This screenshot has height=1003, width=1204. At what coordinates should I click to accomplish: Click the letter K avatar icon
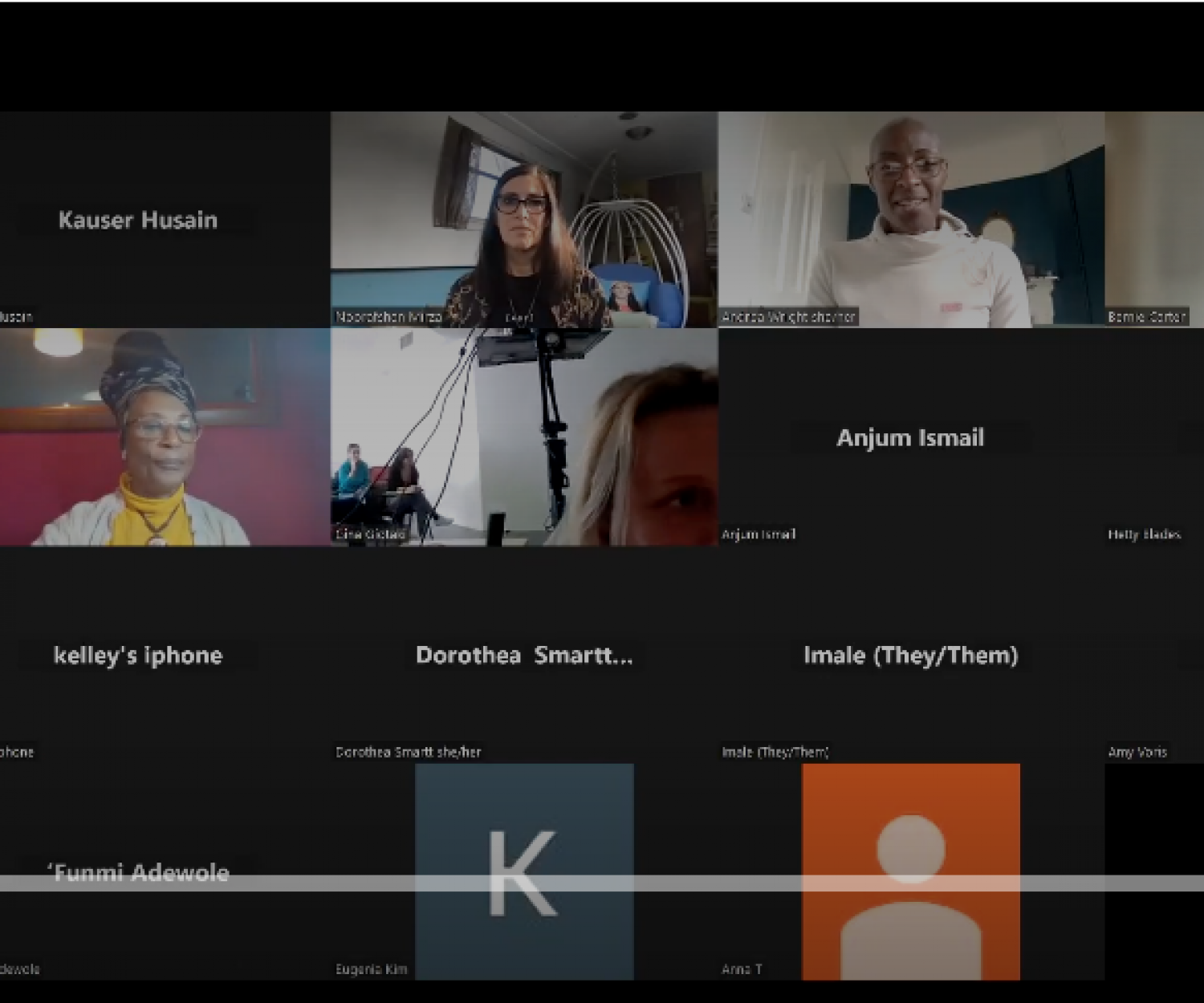point(523,871)
